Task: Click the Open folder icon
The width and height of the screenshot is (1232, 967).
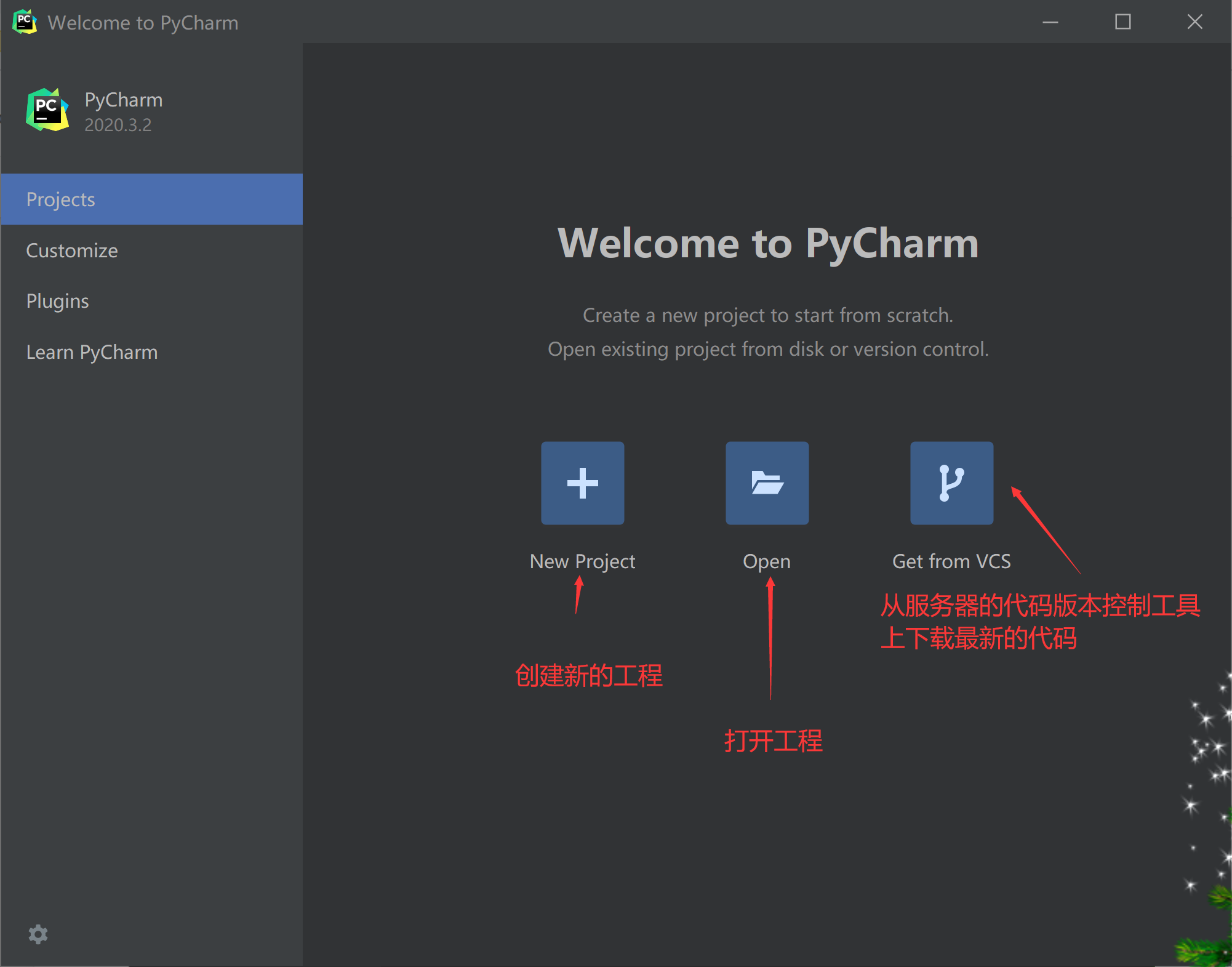Action: pyautogui.click(x=767, y=483)
